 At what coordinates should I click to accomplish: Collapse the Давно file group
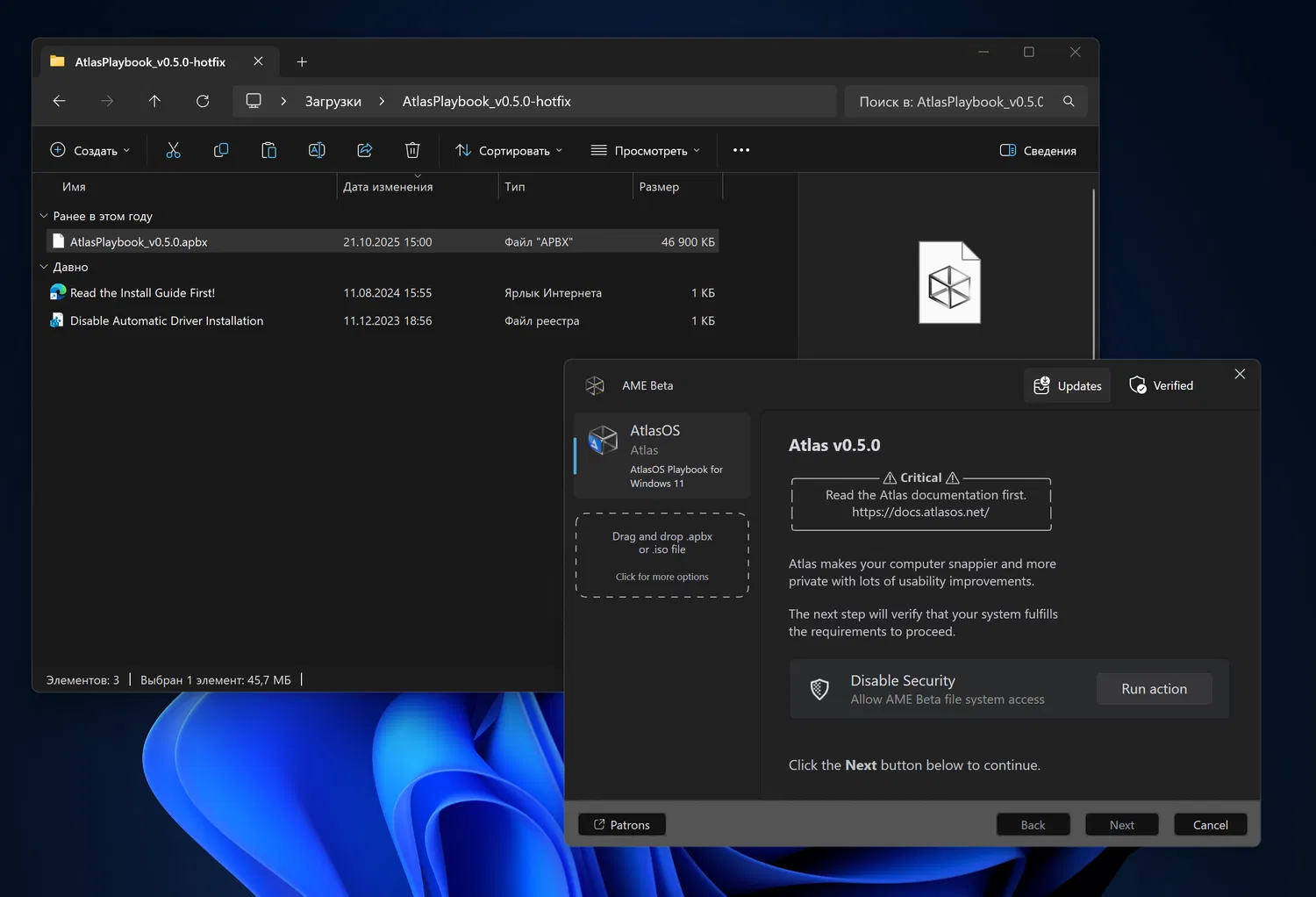(44, 267)
